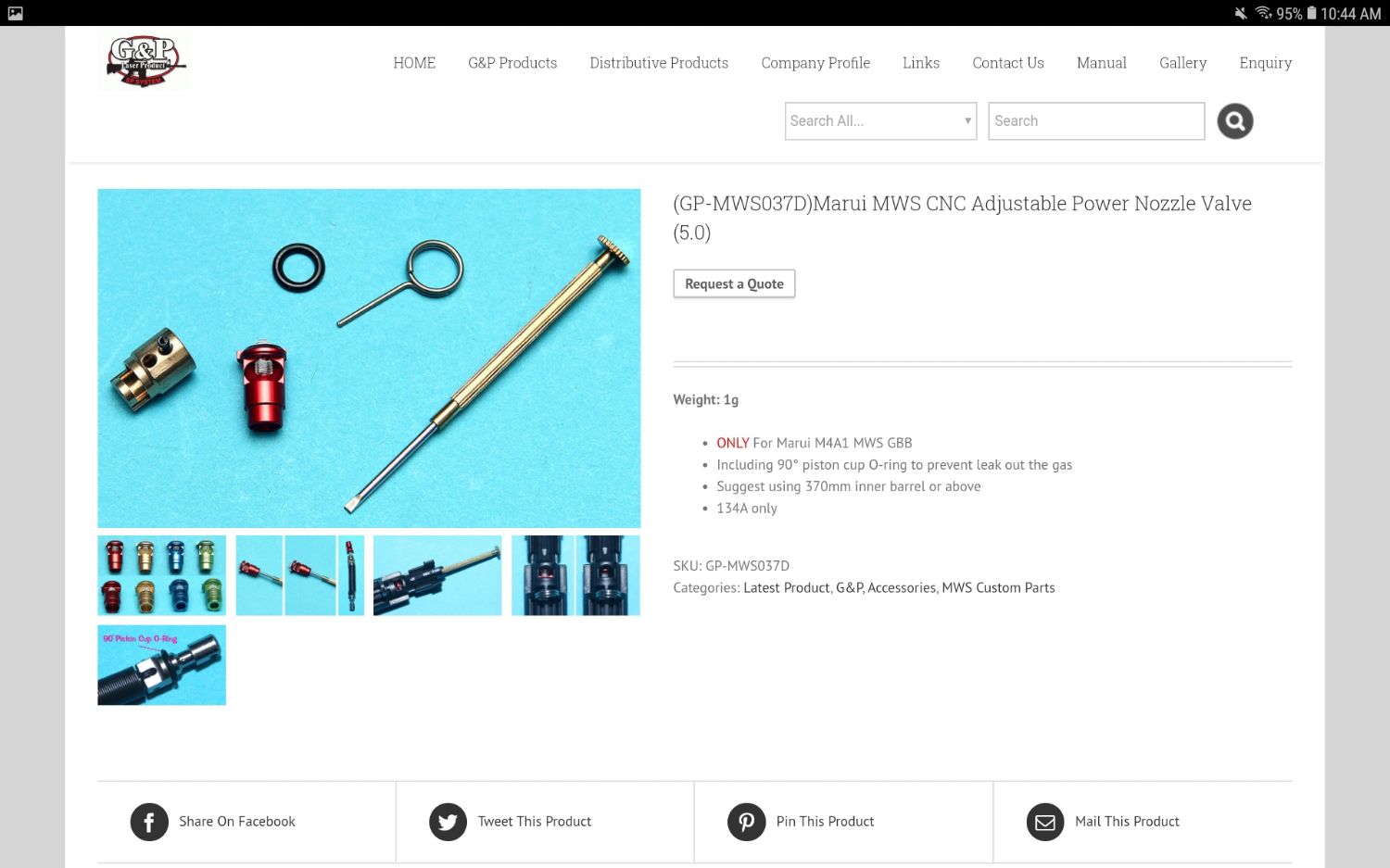Tap the Wi-Fi icon in status bar

click(x=1264, y=13)
